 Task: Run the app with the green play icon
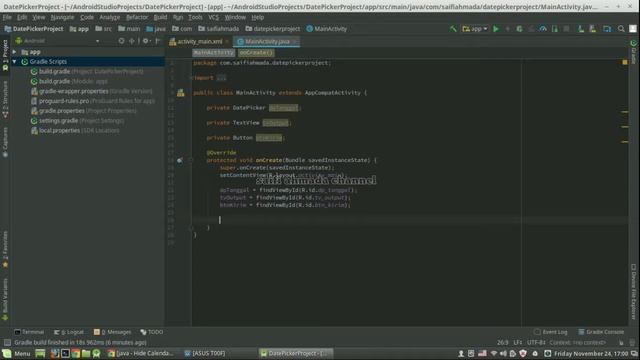[496, 29]
